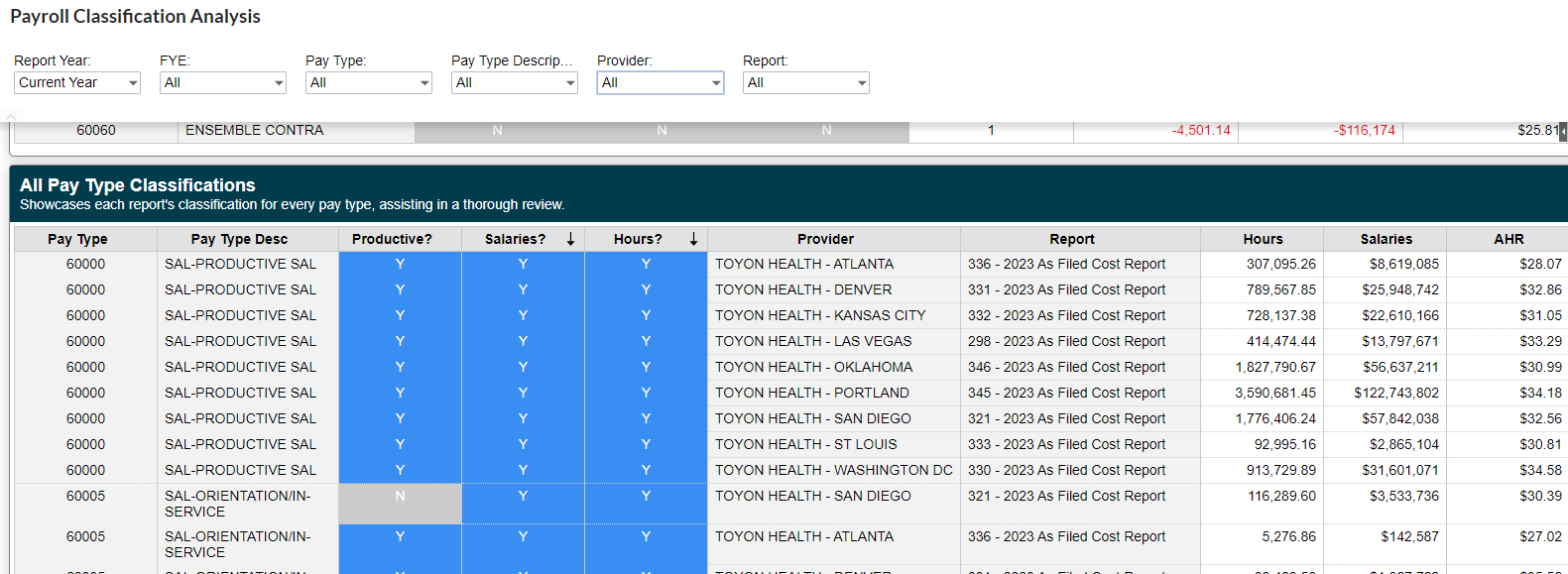
Task: Click the Provider column header
Action: [834, 239]
